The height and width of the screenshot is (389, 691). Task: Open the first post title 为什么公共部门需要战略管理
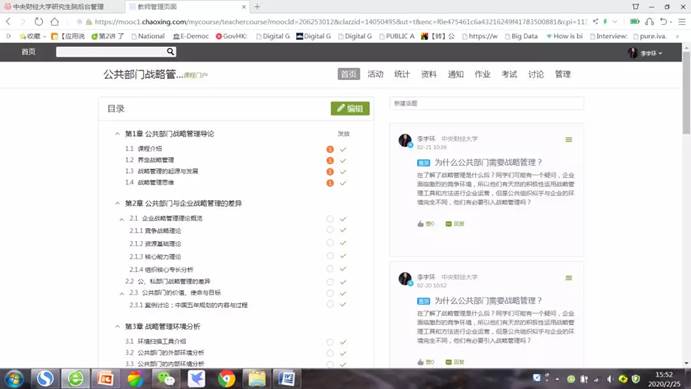pyautogui.click(x=488, y=162)
